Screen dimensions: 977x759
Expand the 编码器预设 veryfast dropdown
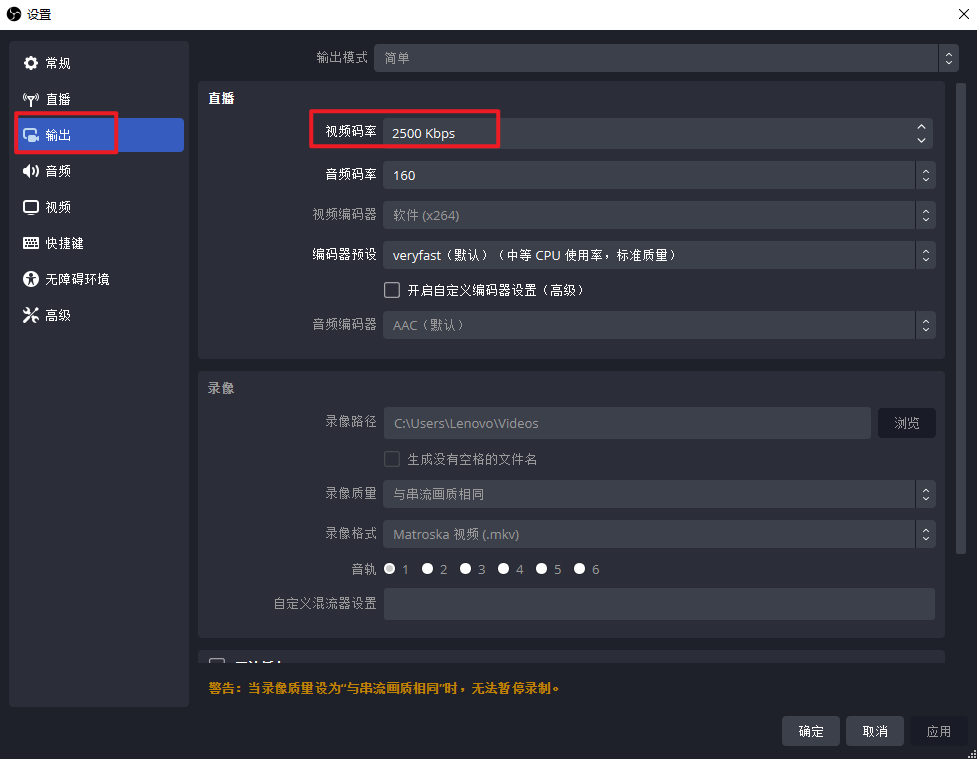(x=659, y=255)
